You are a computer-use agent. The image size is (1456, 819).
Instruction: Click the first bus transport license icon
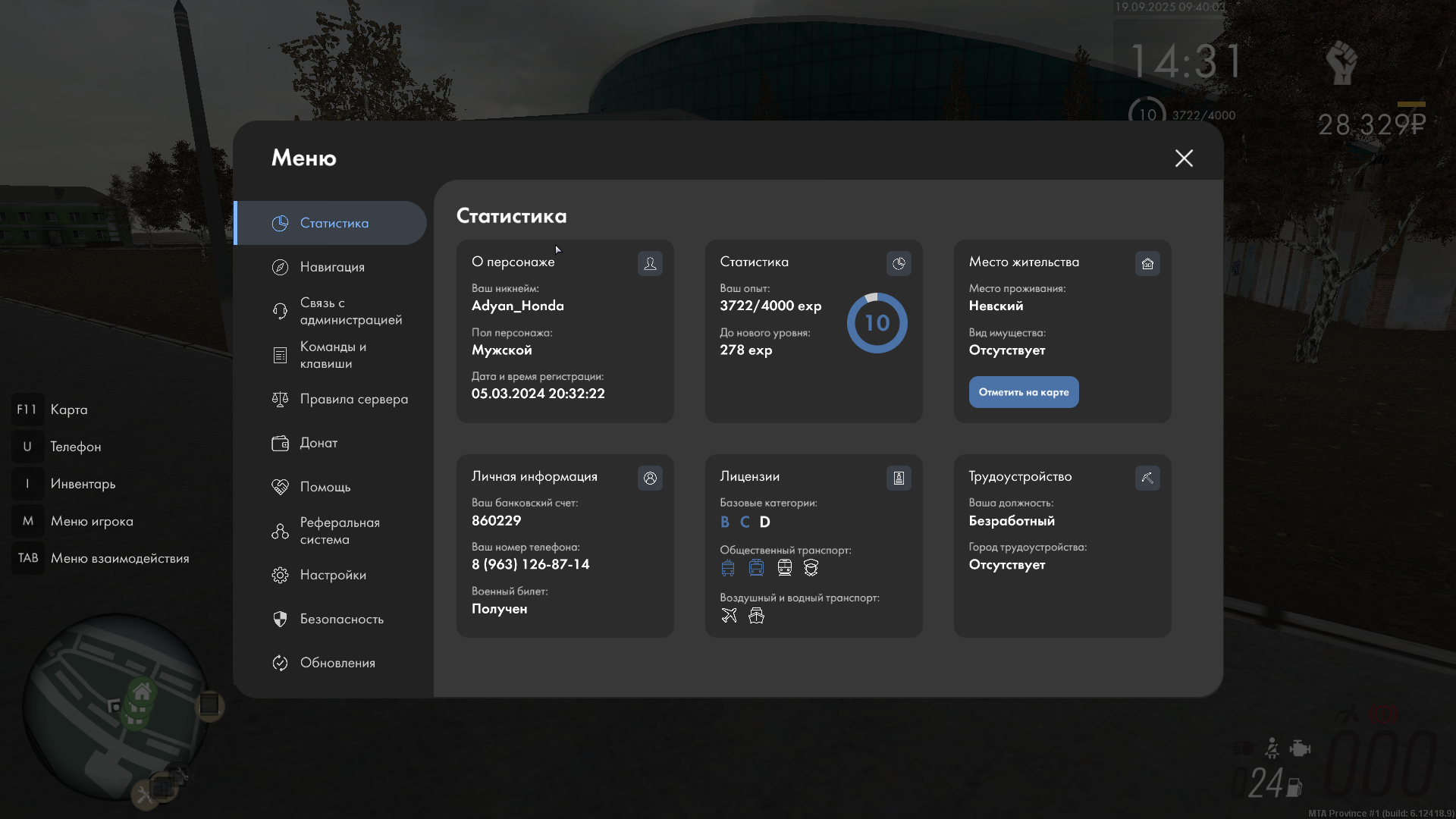[728, 568]
